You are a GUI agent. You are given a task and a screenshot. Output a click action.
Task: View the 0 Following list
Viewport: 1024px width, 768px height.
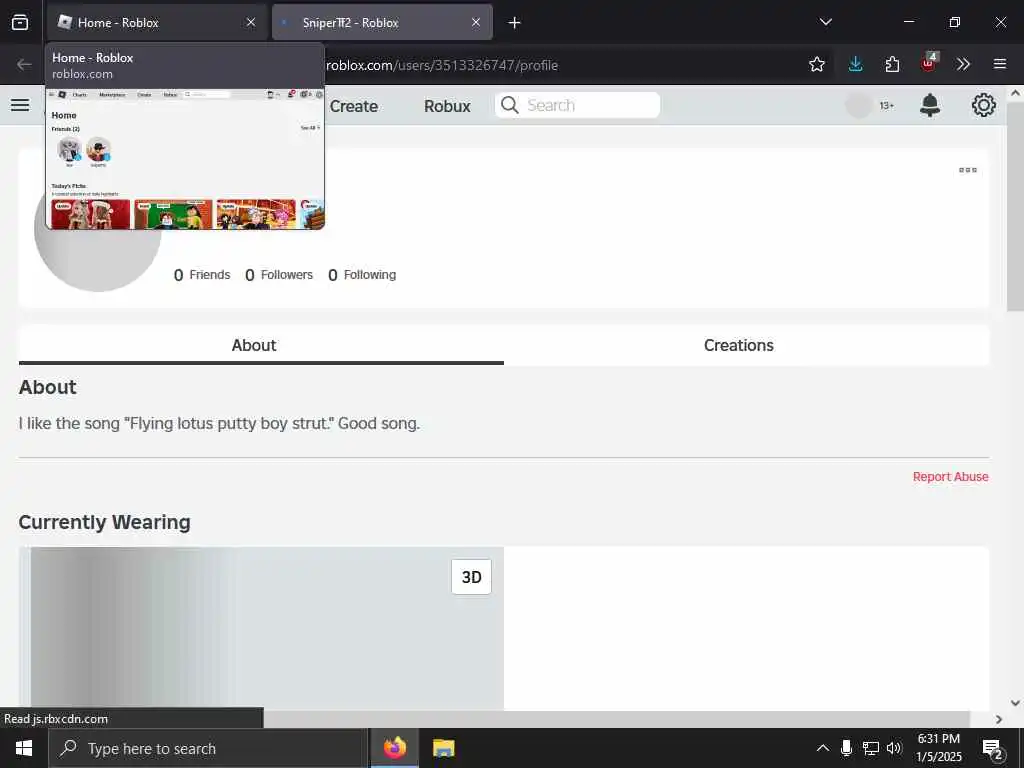point(362,275)
